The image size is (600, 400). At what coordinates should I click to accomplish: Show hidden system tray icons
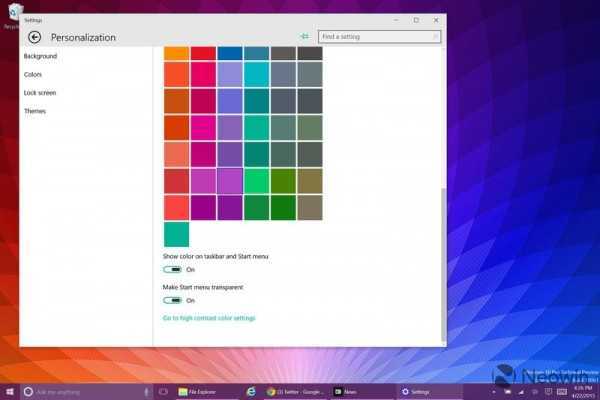494,392
